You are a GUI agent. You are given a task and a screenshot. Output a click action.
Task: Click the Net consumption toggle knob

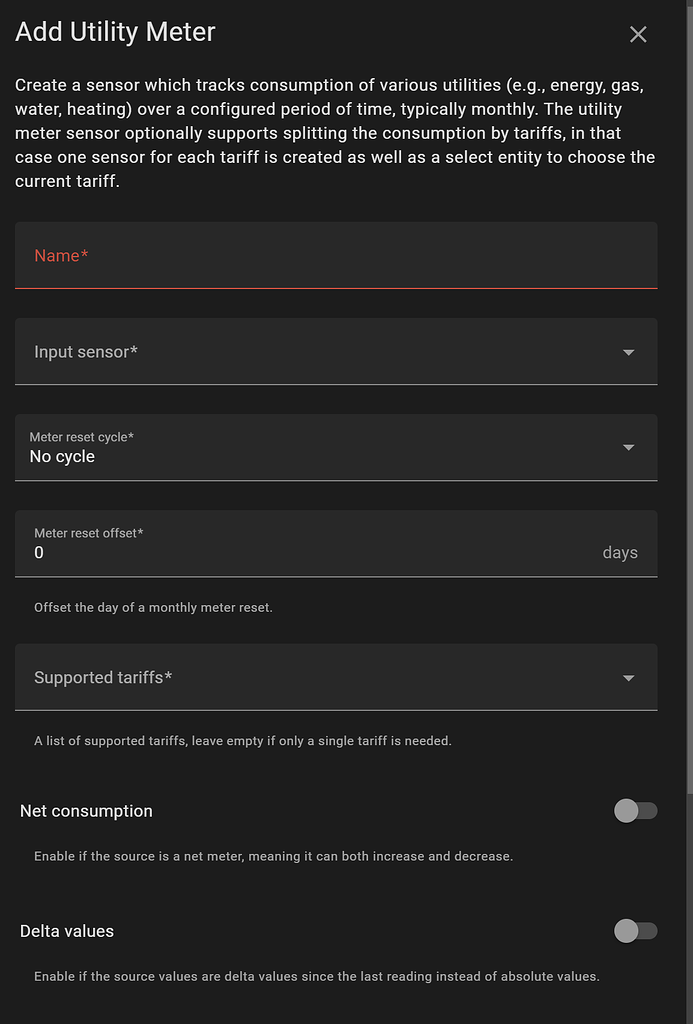627,811
